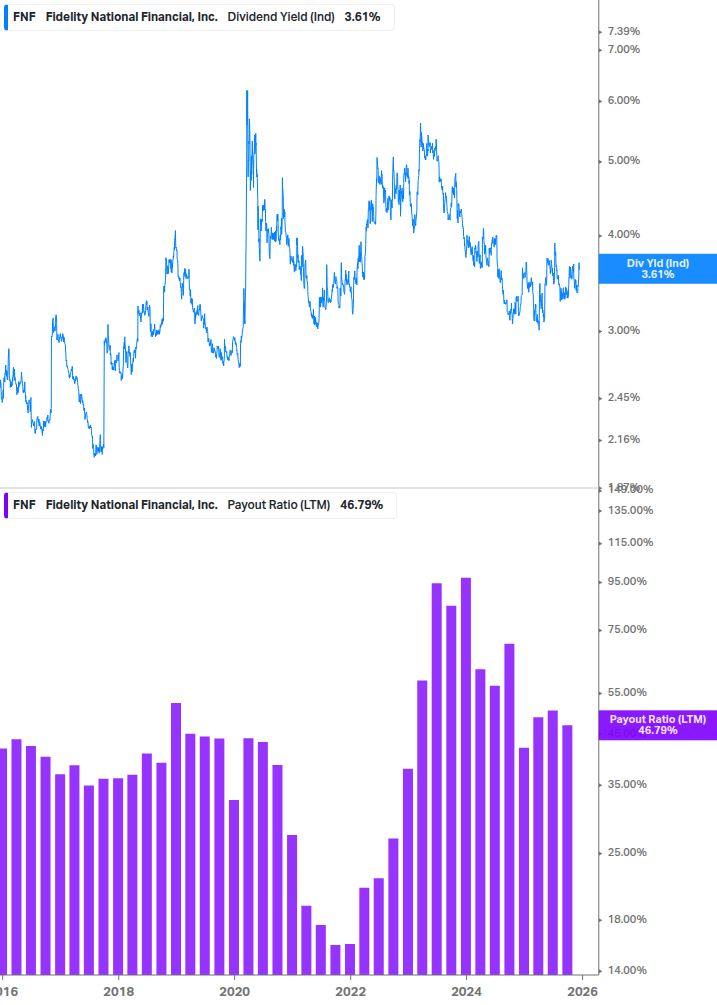Image resolution: width=717 pixels, height=1005 pixels.
Task: Click the 2024 label on time axis
Action: (x=466, y=992)
